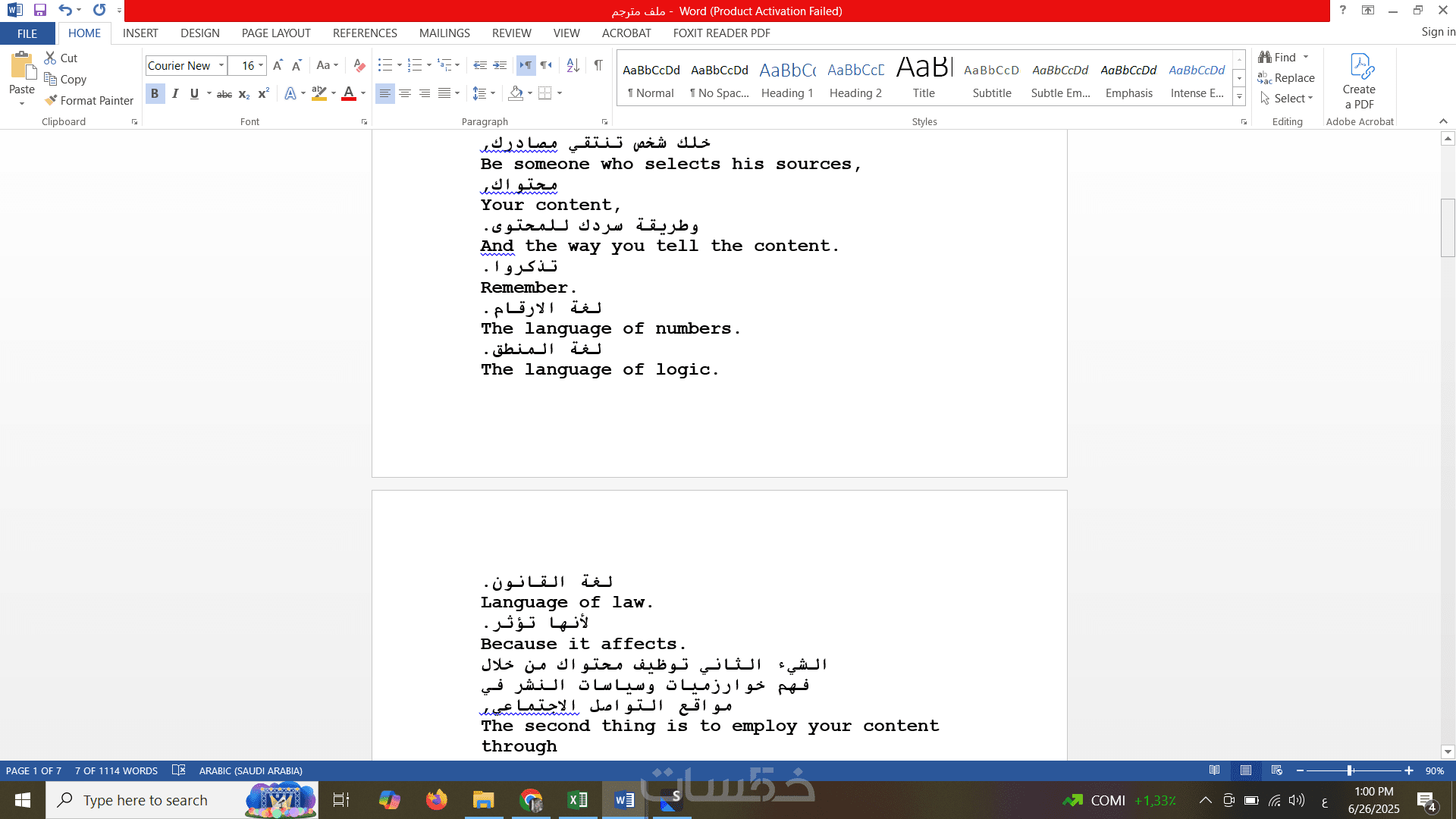Enable right-to-left text direction
This screenshot has height=819, width=1456.
pos(546,65)
